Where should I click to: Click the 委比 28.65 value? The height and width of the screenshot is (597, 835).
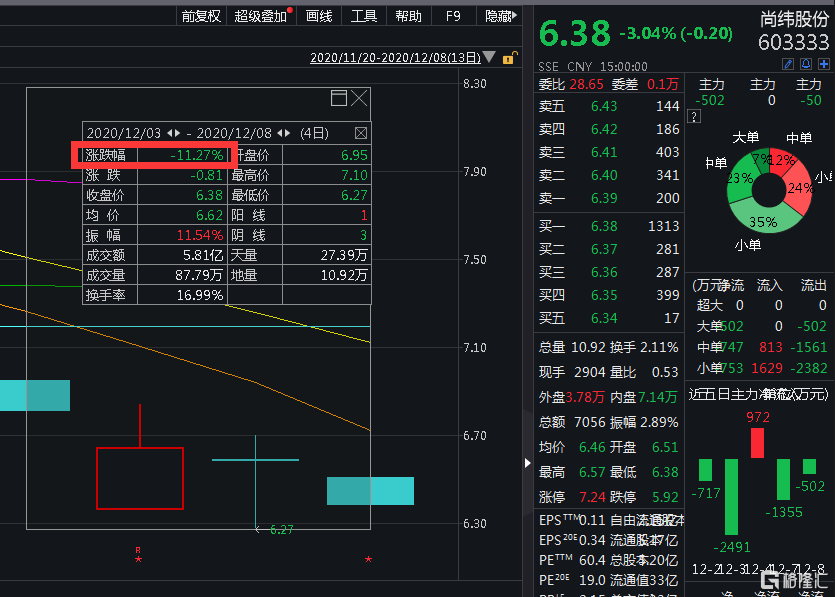pos(586,84)
